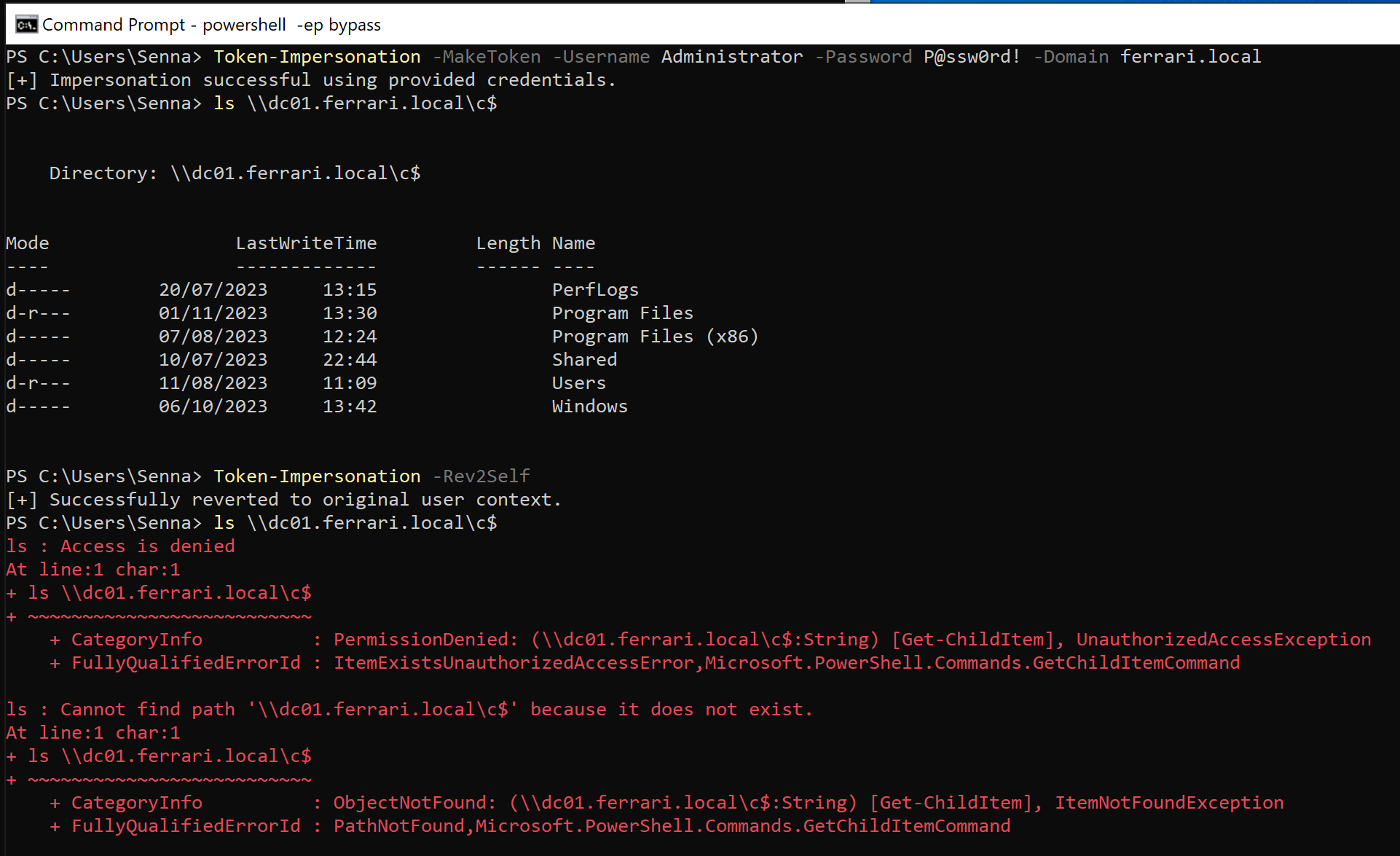Image resolution: width=1400 pixels, height=856 pixels.
Task: Click the Users directory name
Action: tap(578, 383)
